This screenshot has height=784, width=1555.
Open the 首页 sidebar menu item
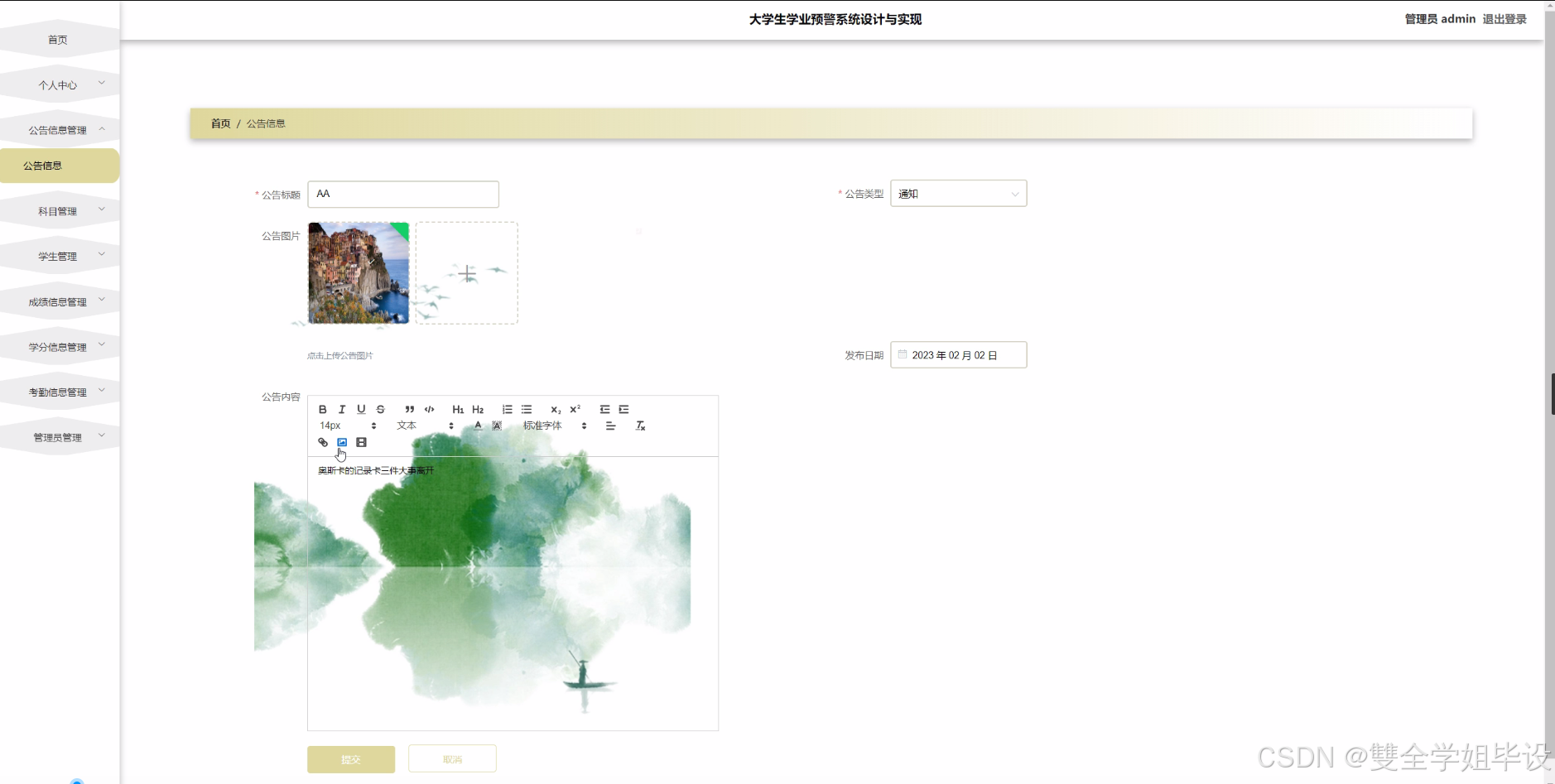pyautogui.click(x=58, y=39)
